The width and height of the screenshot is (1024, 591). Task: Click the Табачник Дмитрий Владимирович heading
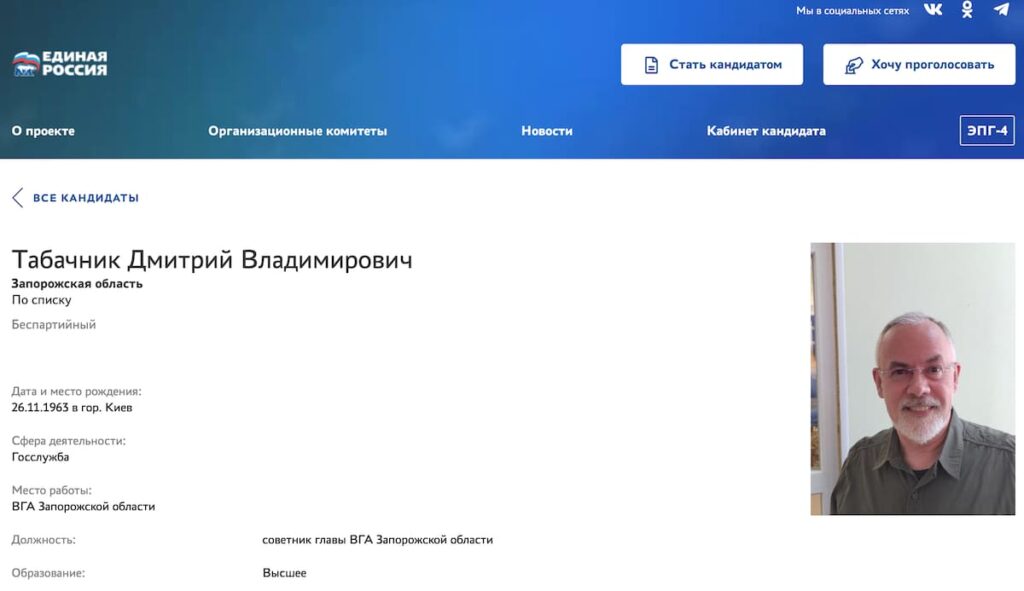212,260
